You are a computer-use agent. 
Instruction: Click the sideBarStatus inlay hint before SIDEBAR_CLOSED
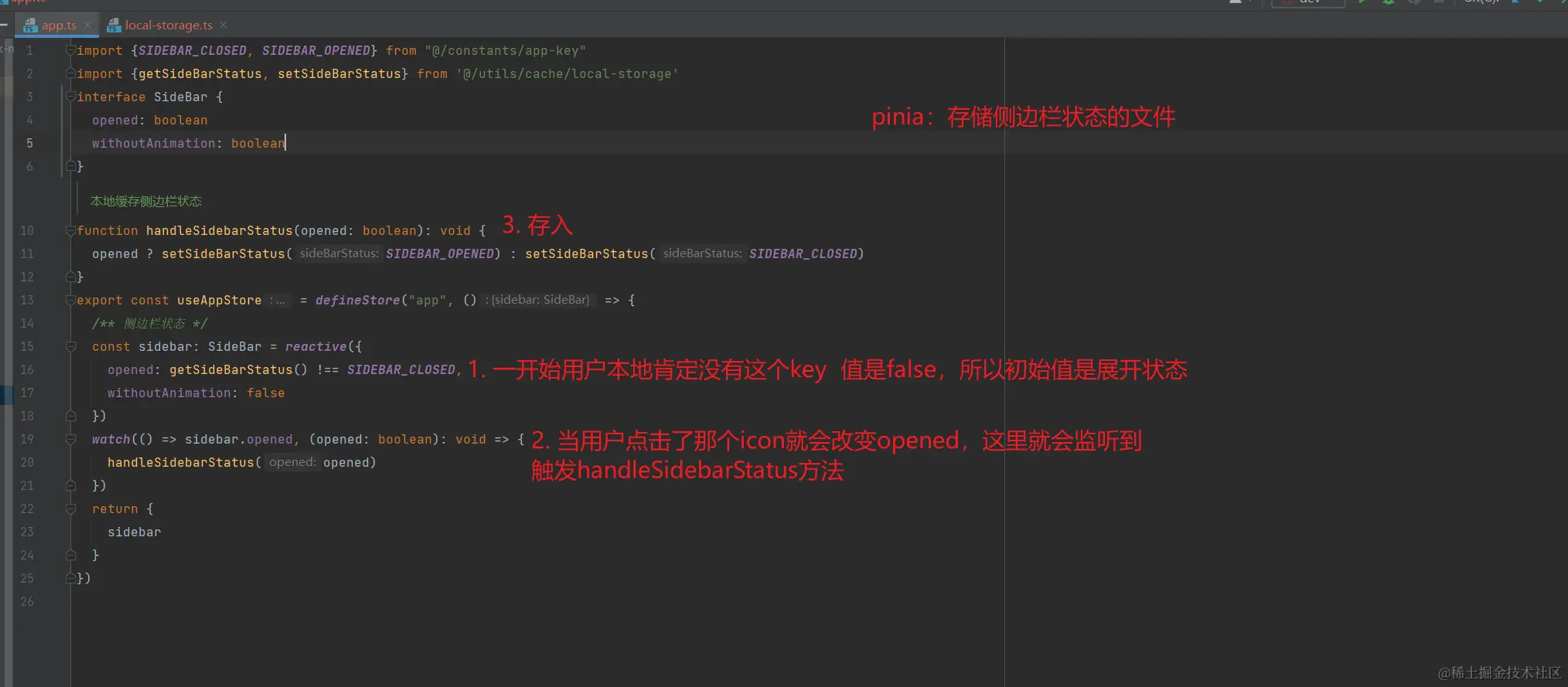(x=702, y=253)
